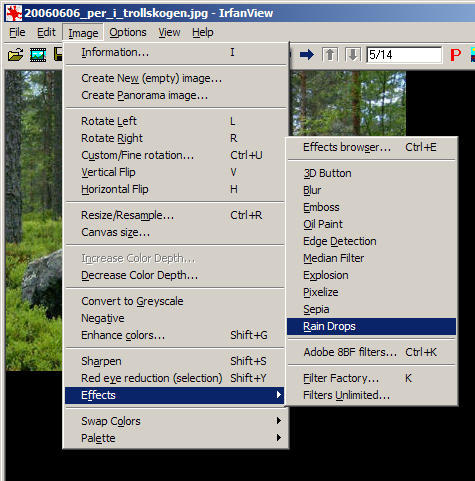
Task: Click the Slideshow filmstrip toolbar icon
Action: 38,55
